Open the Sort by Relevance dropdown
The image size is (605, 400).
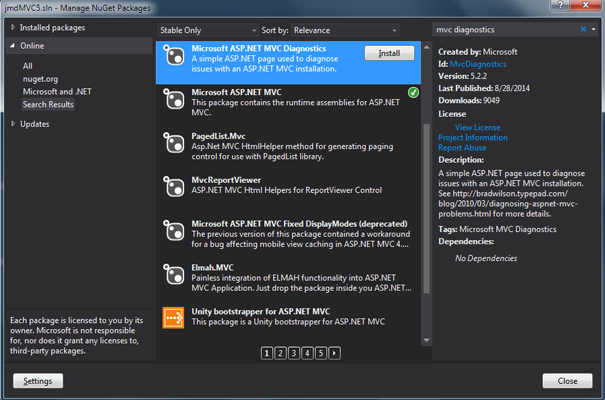(x=345, y=30)
